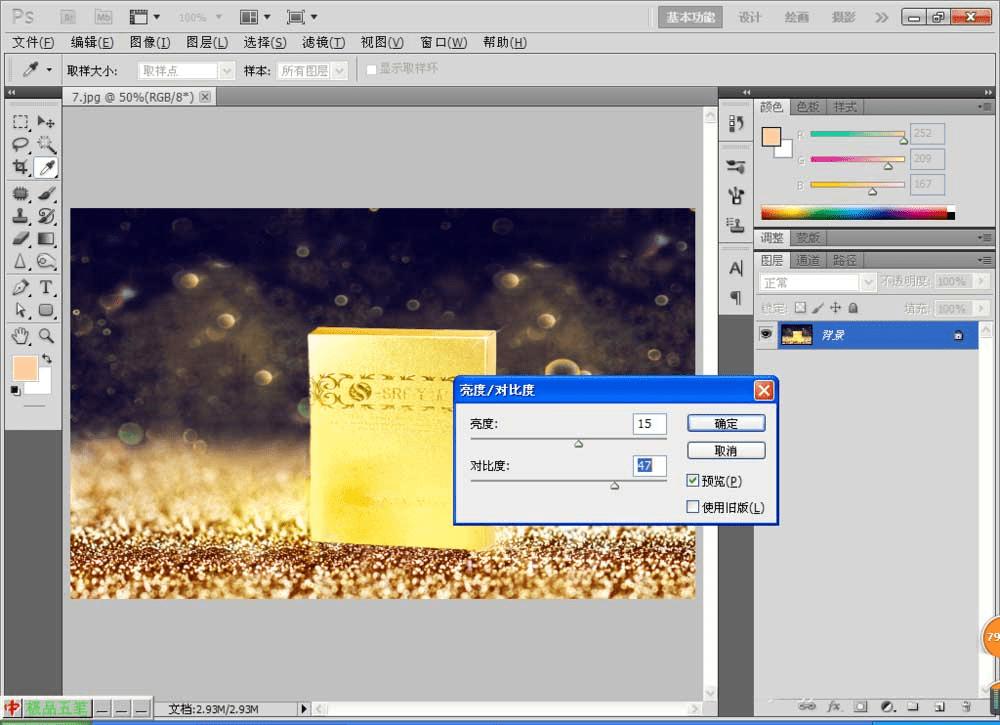
Task: Open the layer blend mode 正常 dropdown
Action: (x=817, y=283)
